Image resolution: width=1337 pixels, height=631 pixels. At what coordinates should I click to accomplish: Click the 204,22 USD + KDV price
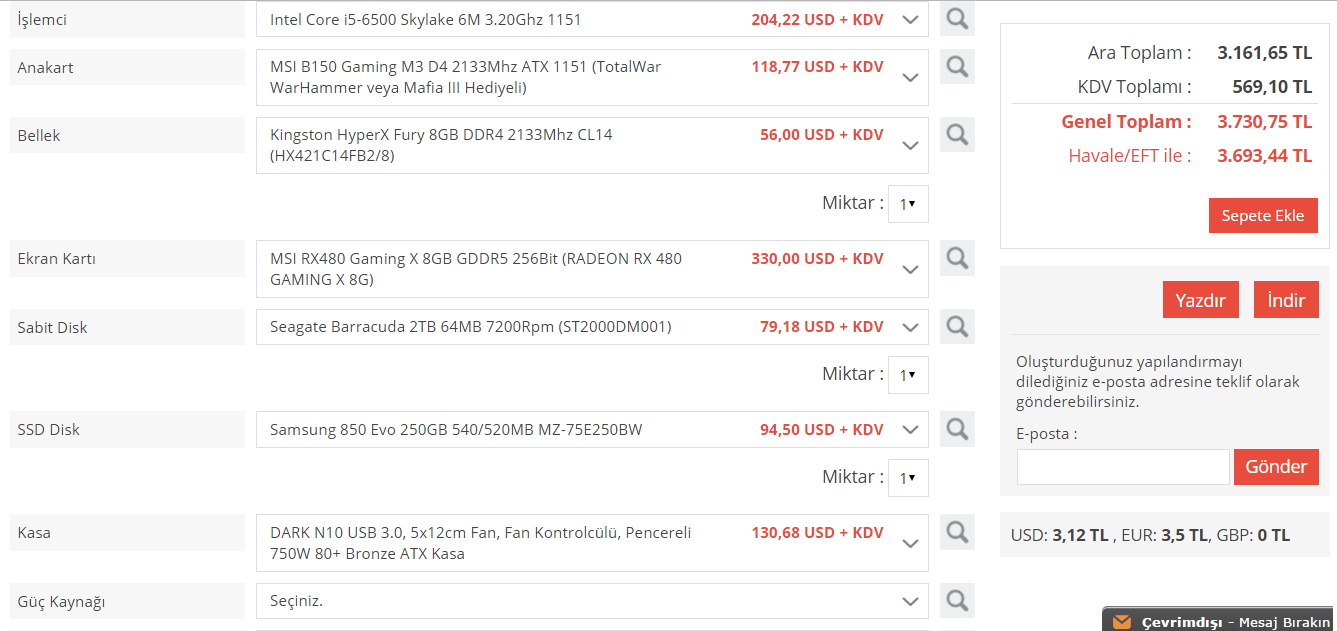pyautogui.click(x=817, y=20)
